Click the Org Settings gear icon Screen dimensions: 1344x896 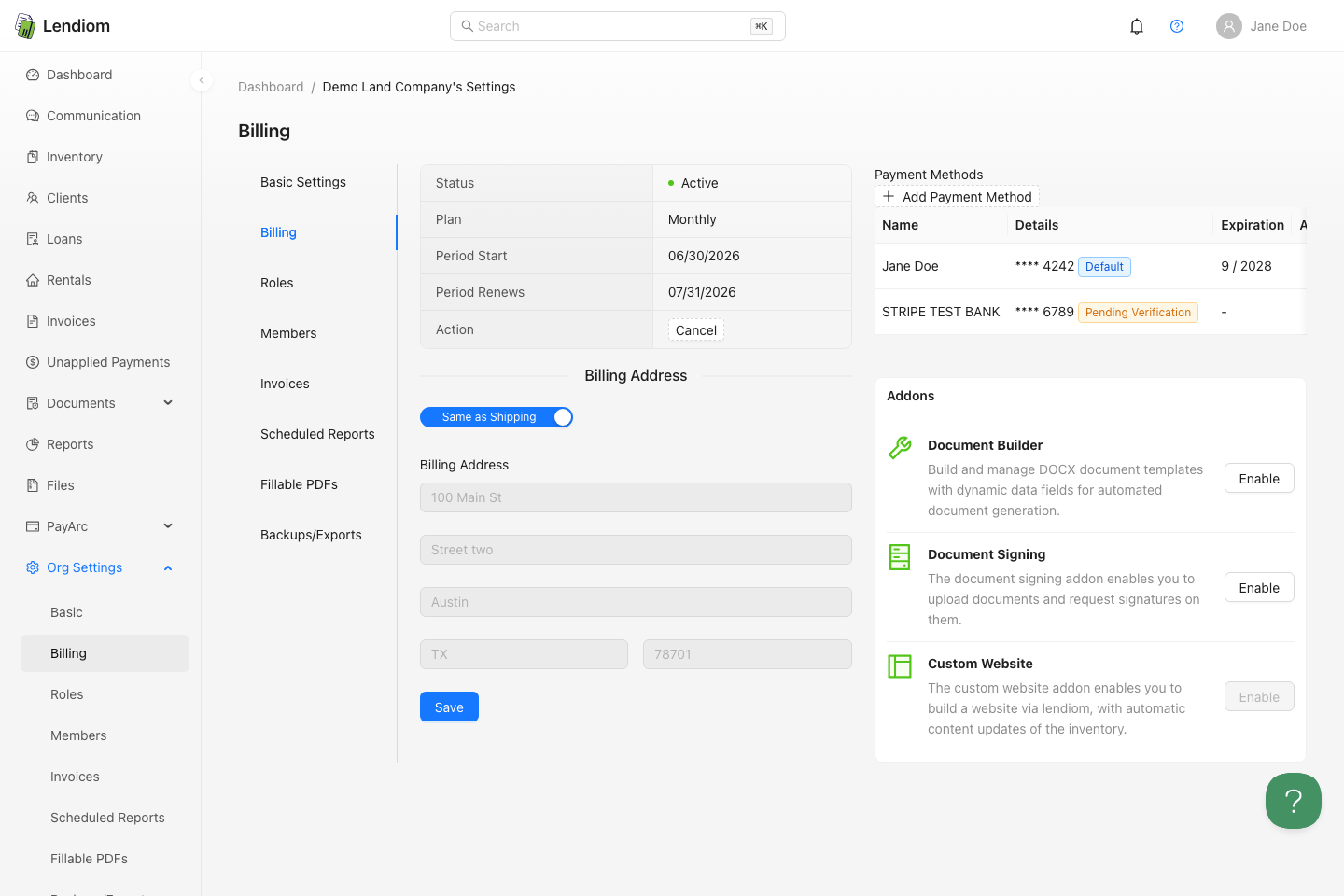pos(33,567)
